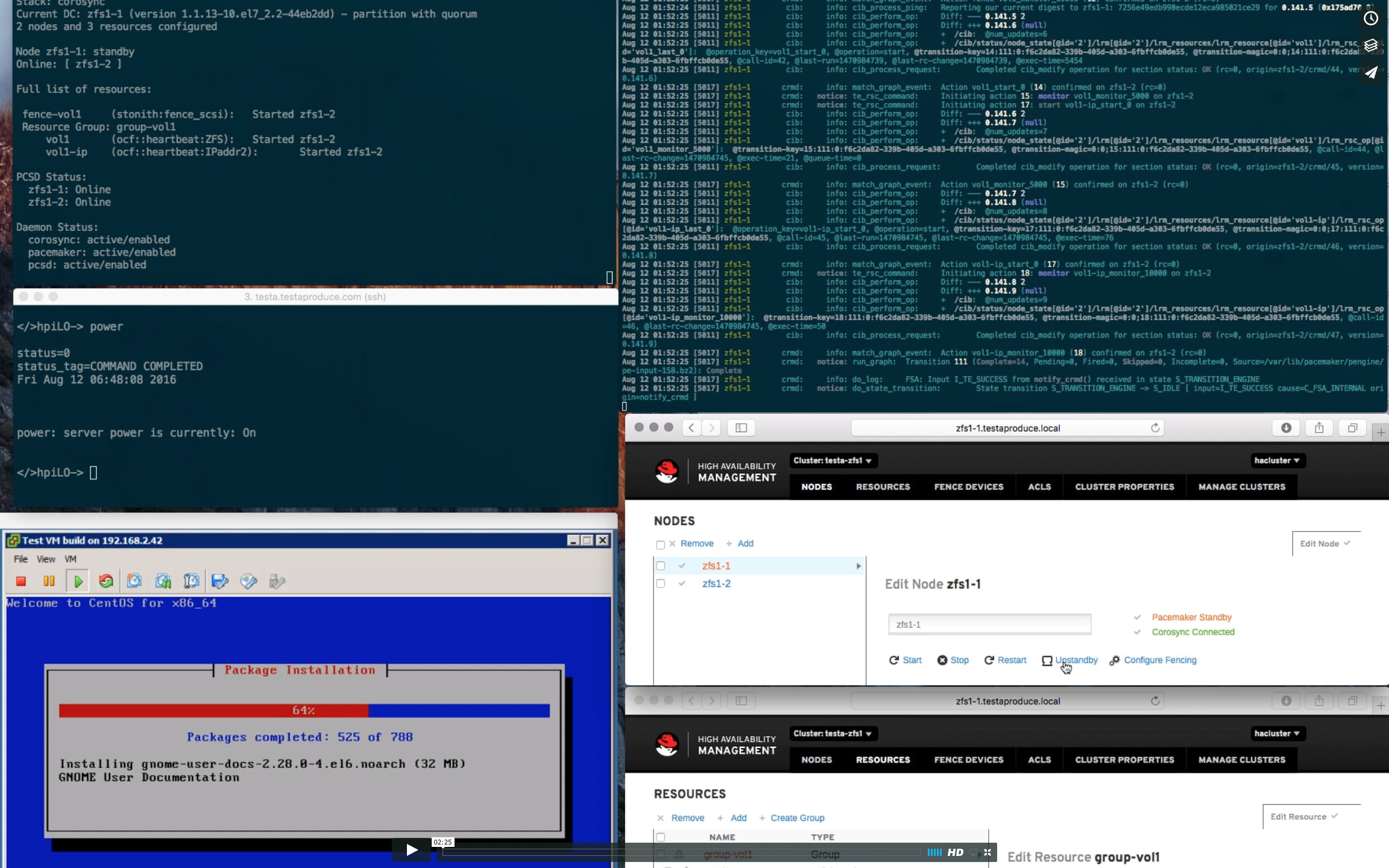Image resolution: width=1389 pixels, height=868 pixels.
Task: Show sidebar in lower Safari window
Action: coord(742,700)
